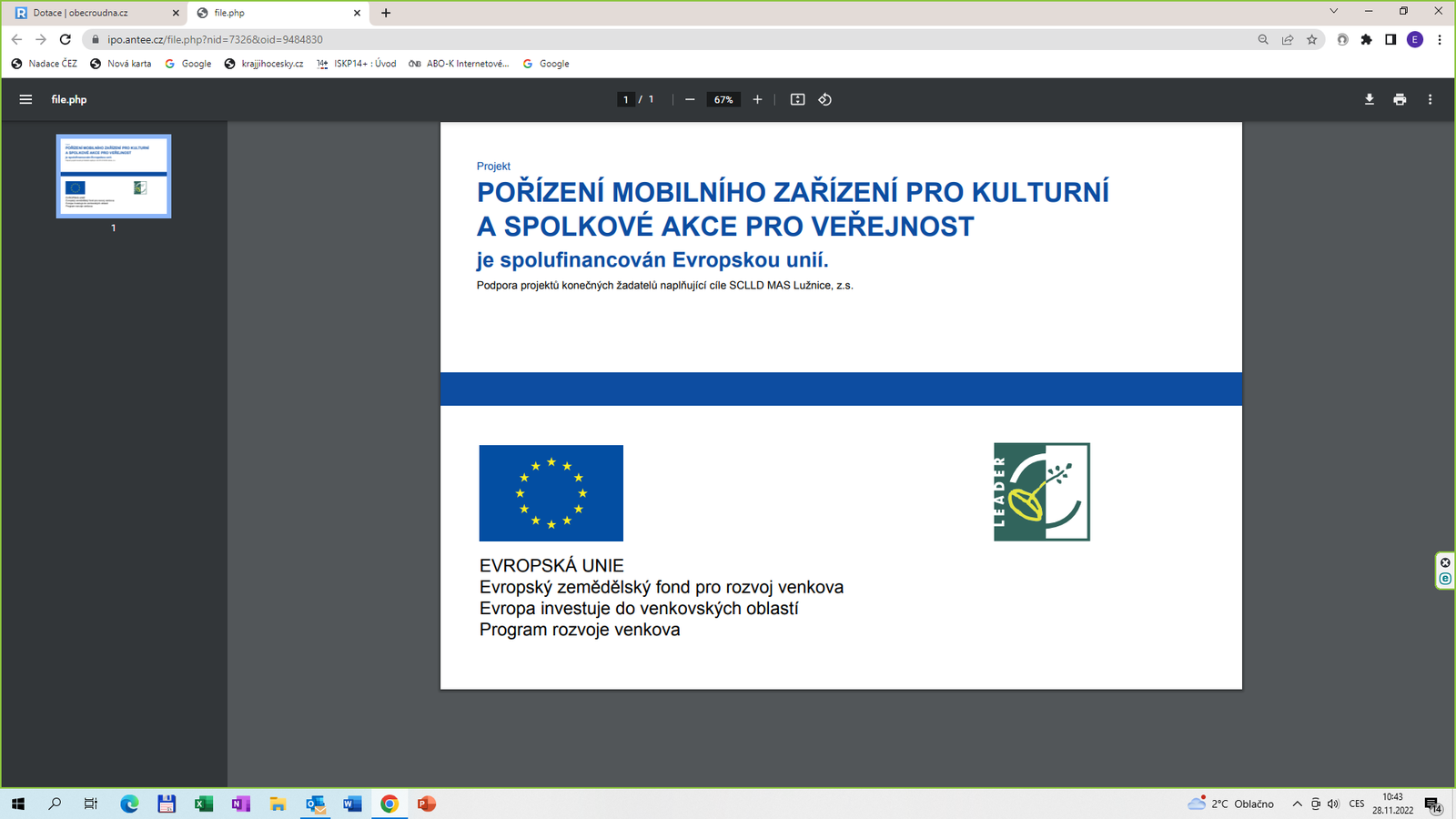1456x819 pixels.
Task: Open the Nová karta bookmark
Action: click(x=121, y=64)
